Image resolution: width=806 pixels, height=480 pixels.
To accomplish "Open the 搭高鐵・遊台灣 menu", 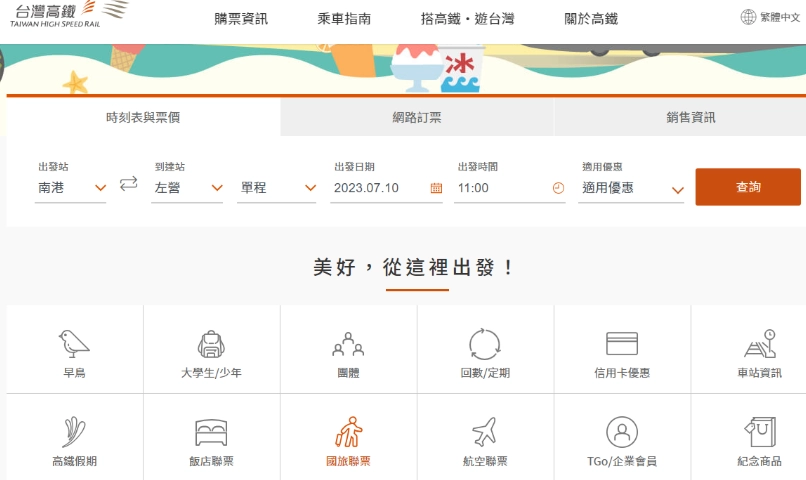I will (x=467, y=19).
